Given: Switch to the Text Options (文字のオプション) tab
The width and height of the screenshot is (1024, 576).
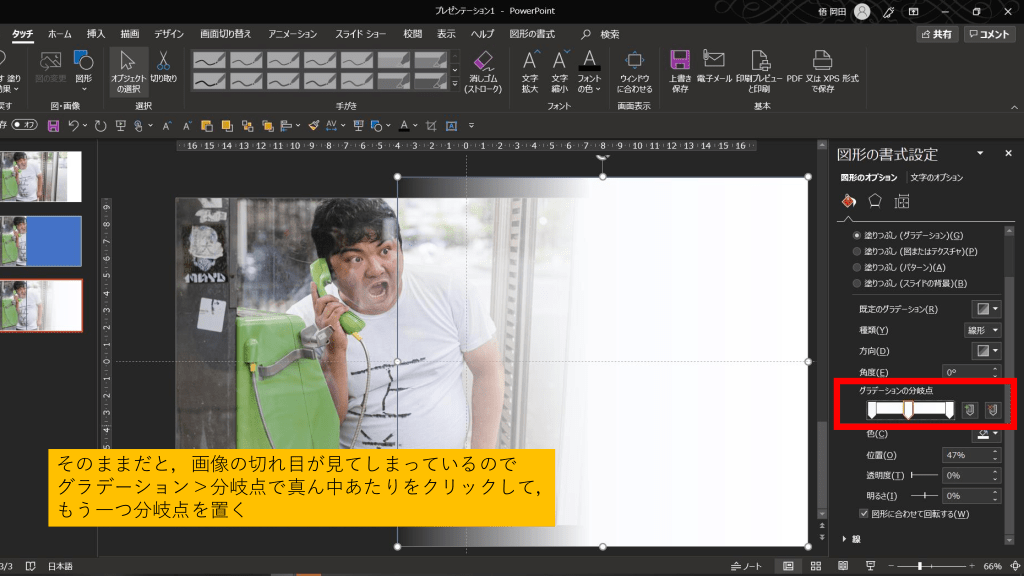Looking at the screenshot, I should click(937, 178).
